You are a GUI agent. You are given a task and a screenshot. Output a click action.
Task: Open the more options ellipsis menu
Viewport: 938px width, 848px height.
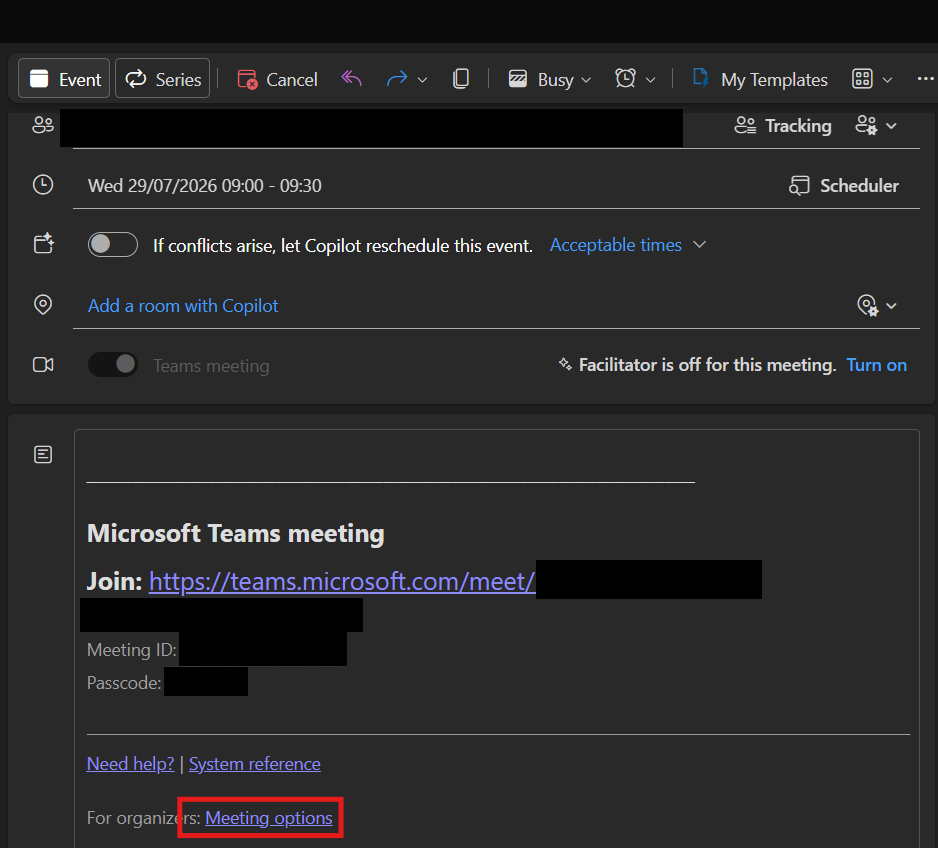pos(925,79)
